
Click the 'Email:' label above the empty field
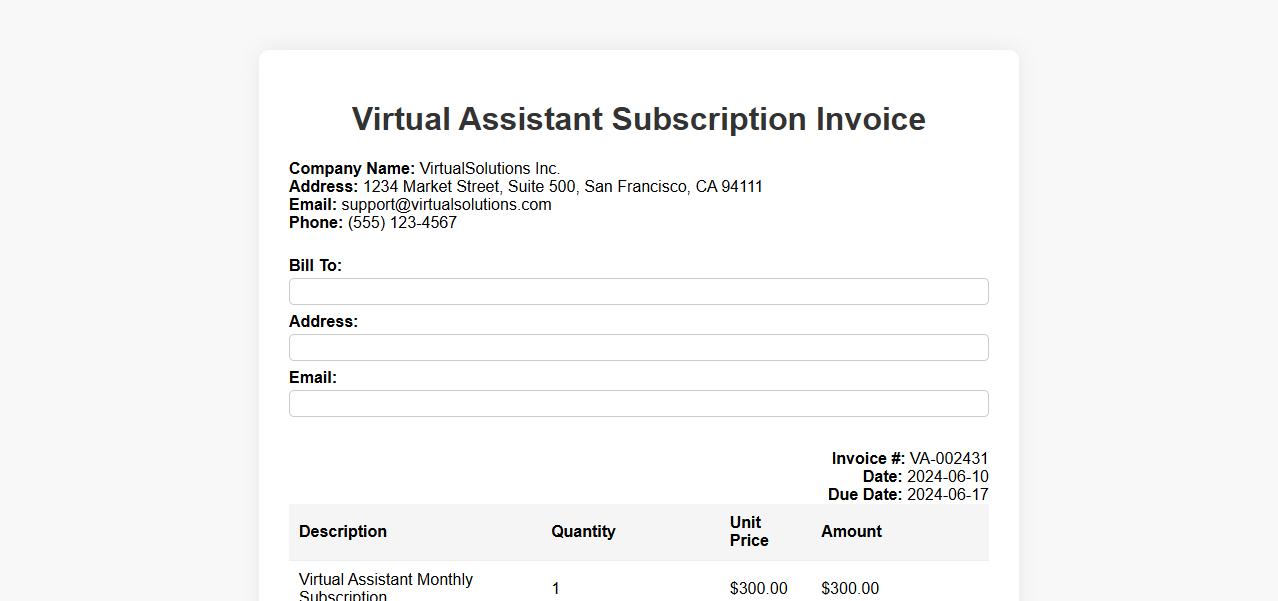tap(313, 377)
